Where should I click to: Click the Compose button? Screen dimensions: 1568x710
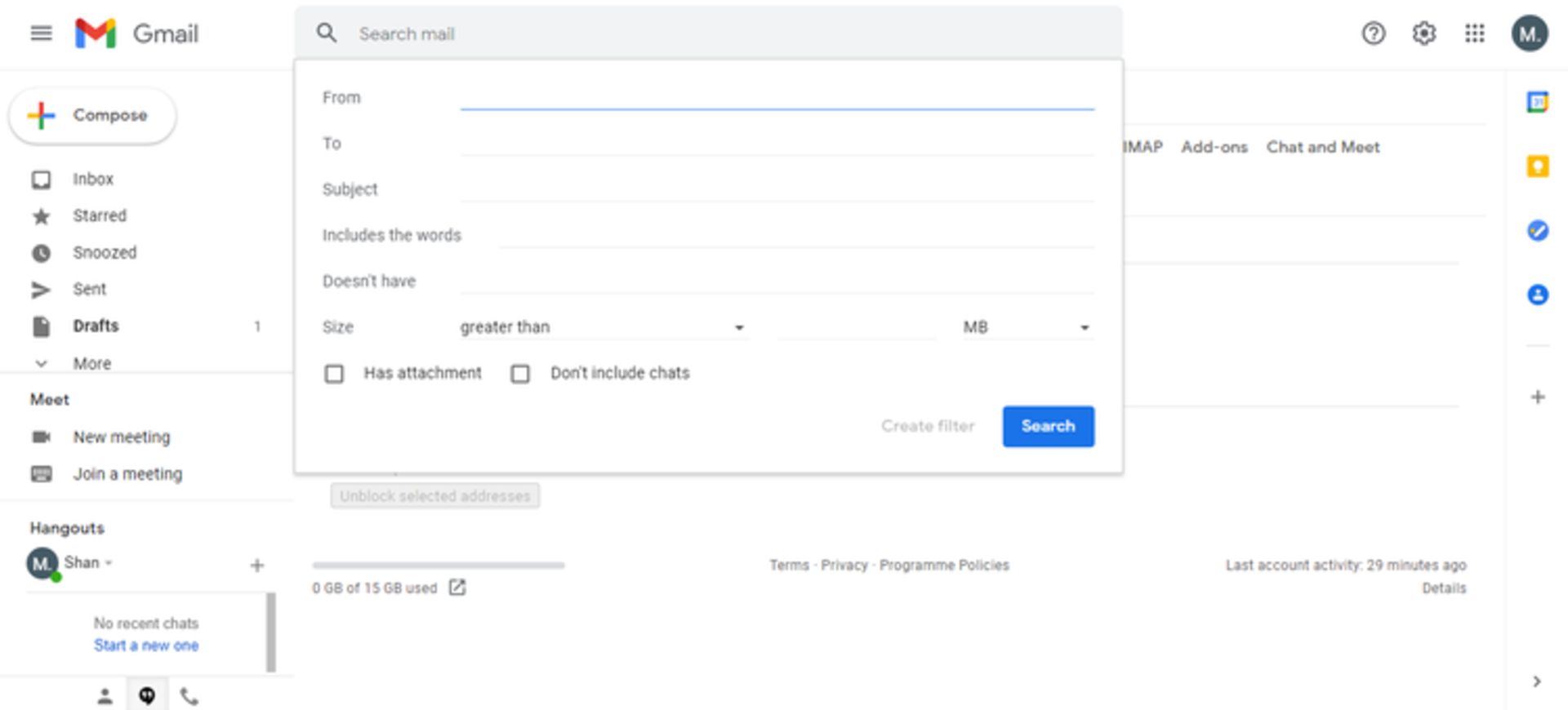pos(93,115)
